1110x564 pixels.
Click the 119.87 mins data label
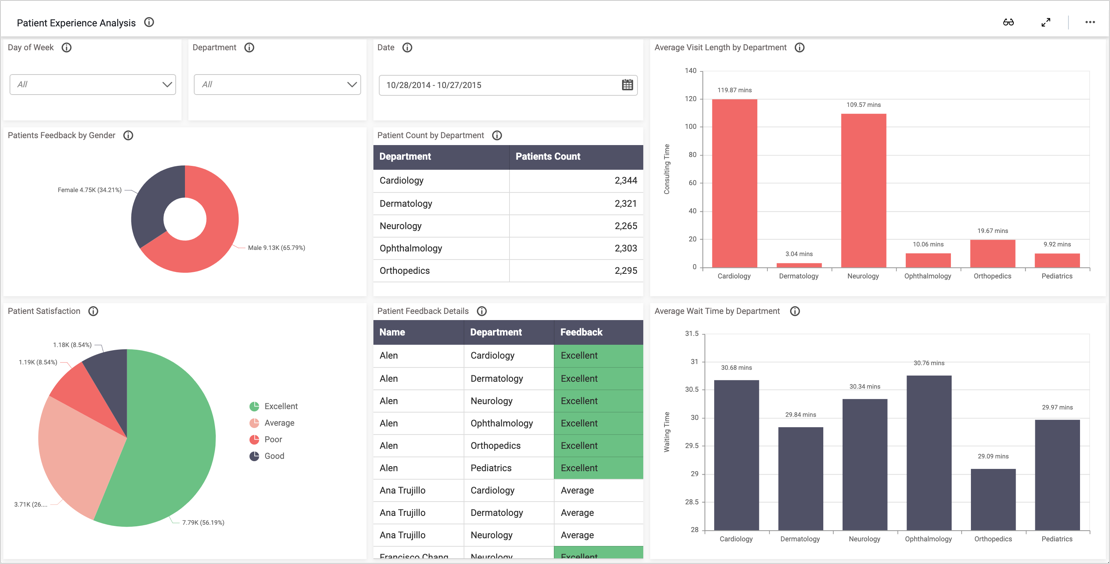734,91
